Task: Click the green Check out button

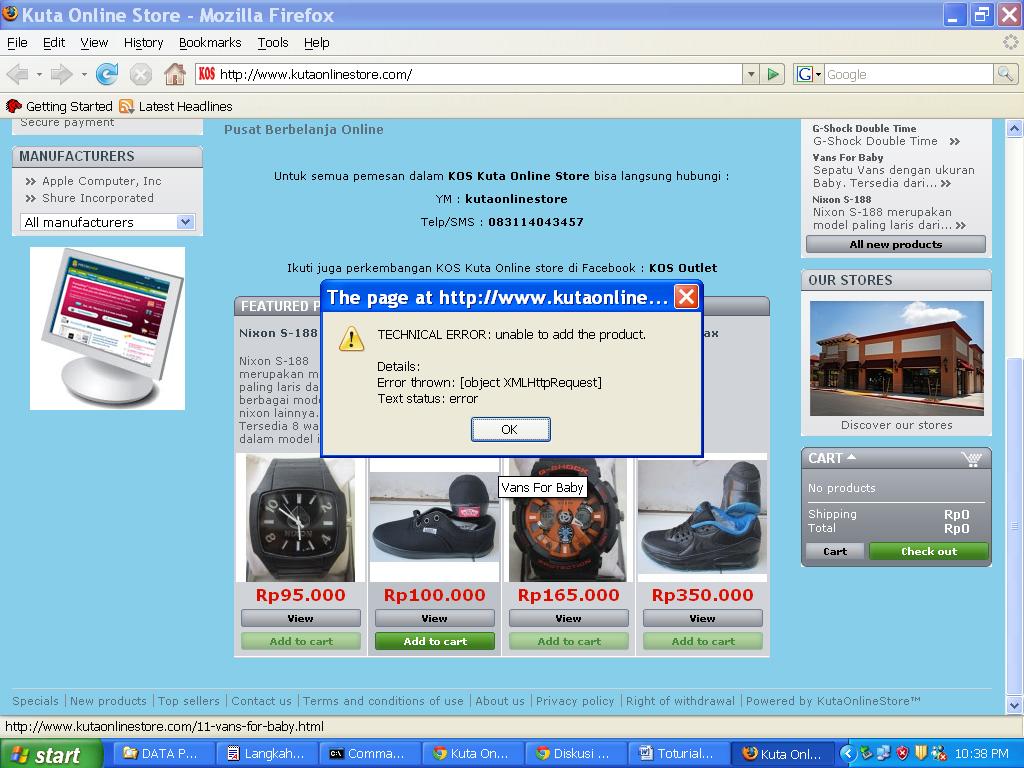Action: 929,551
